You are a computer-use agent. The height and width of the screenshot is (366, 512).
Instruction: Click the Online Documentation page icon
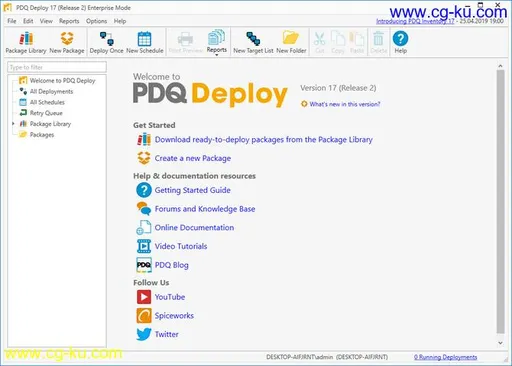click(x=144, y=227)
